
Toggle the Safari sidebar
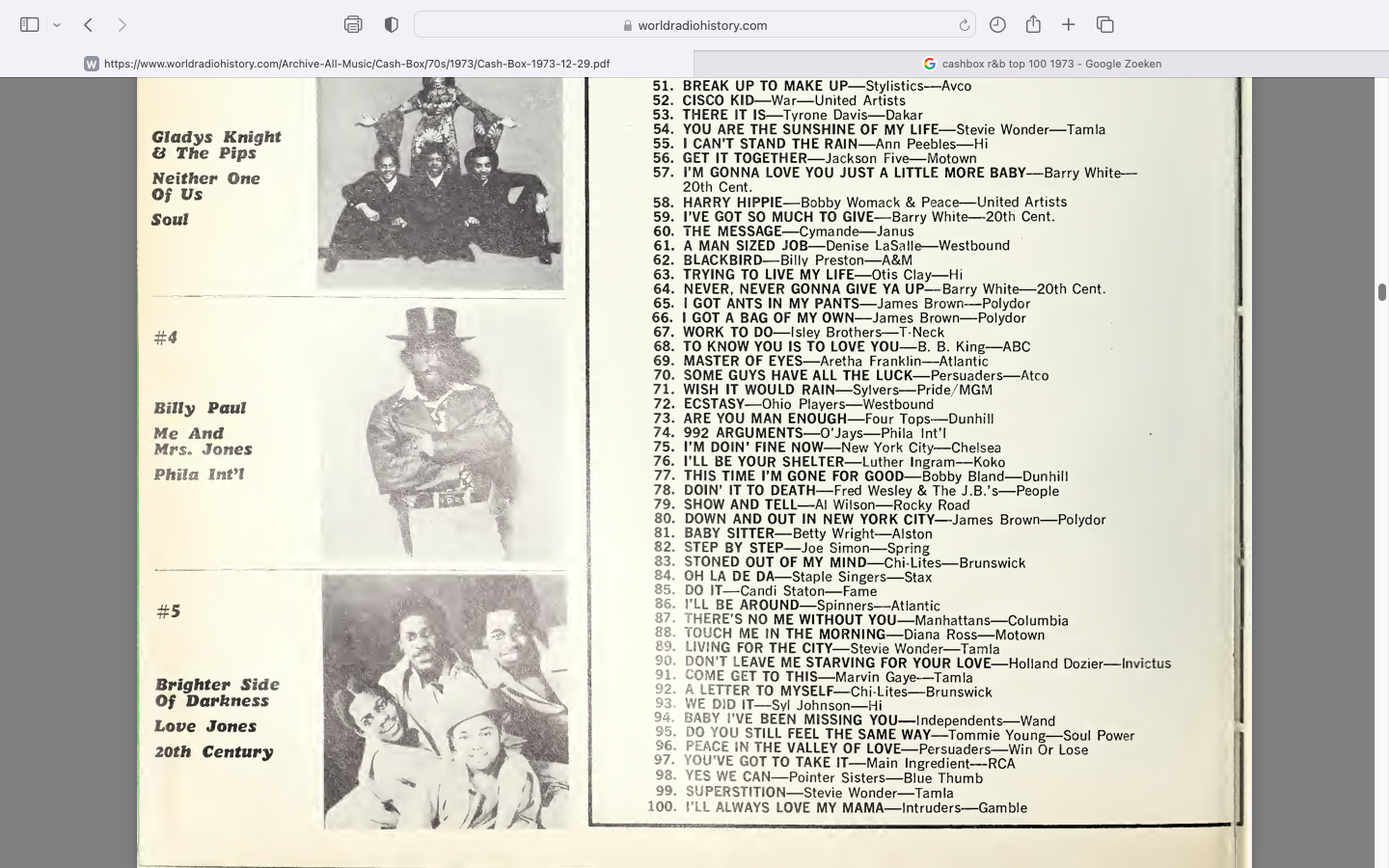[x=30, y=25]
